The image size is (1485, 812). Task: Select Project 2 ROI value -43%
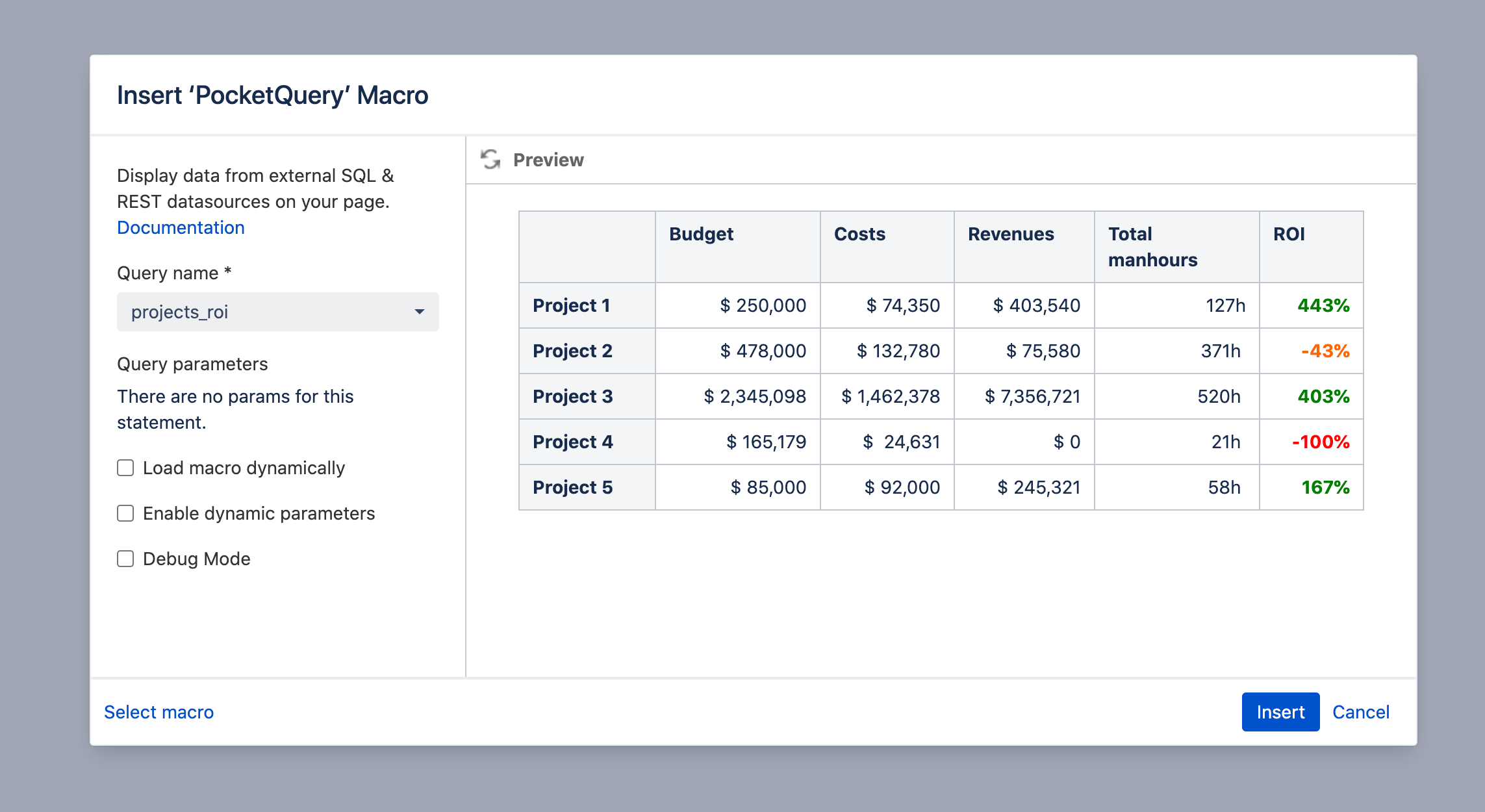pos(1325,351)
